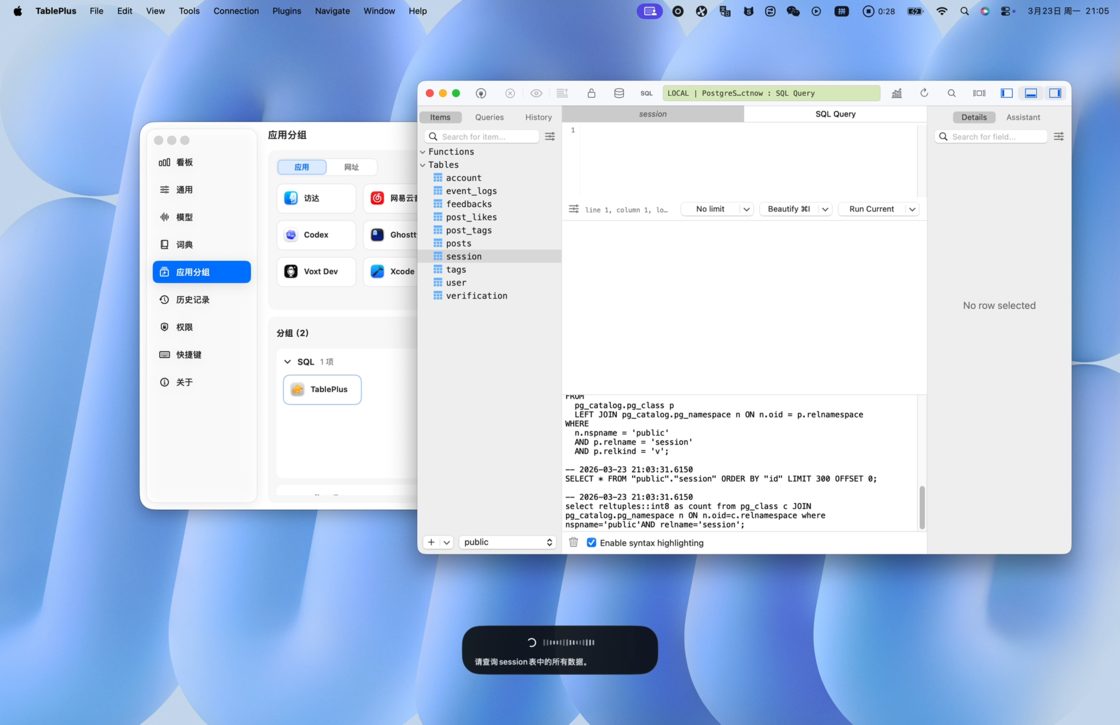Open 权限 in the settings window sidebar
This screenshot has height=725, width=1120.
pos(201,327)
